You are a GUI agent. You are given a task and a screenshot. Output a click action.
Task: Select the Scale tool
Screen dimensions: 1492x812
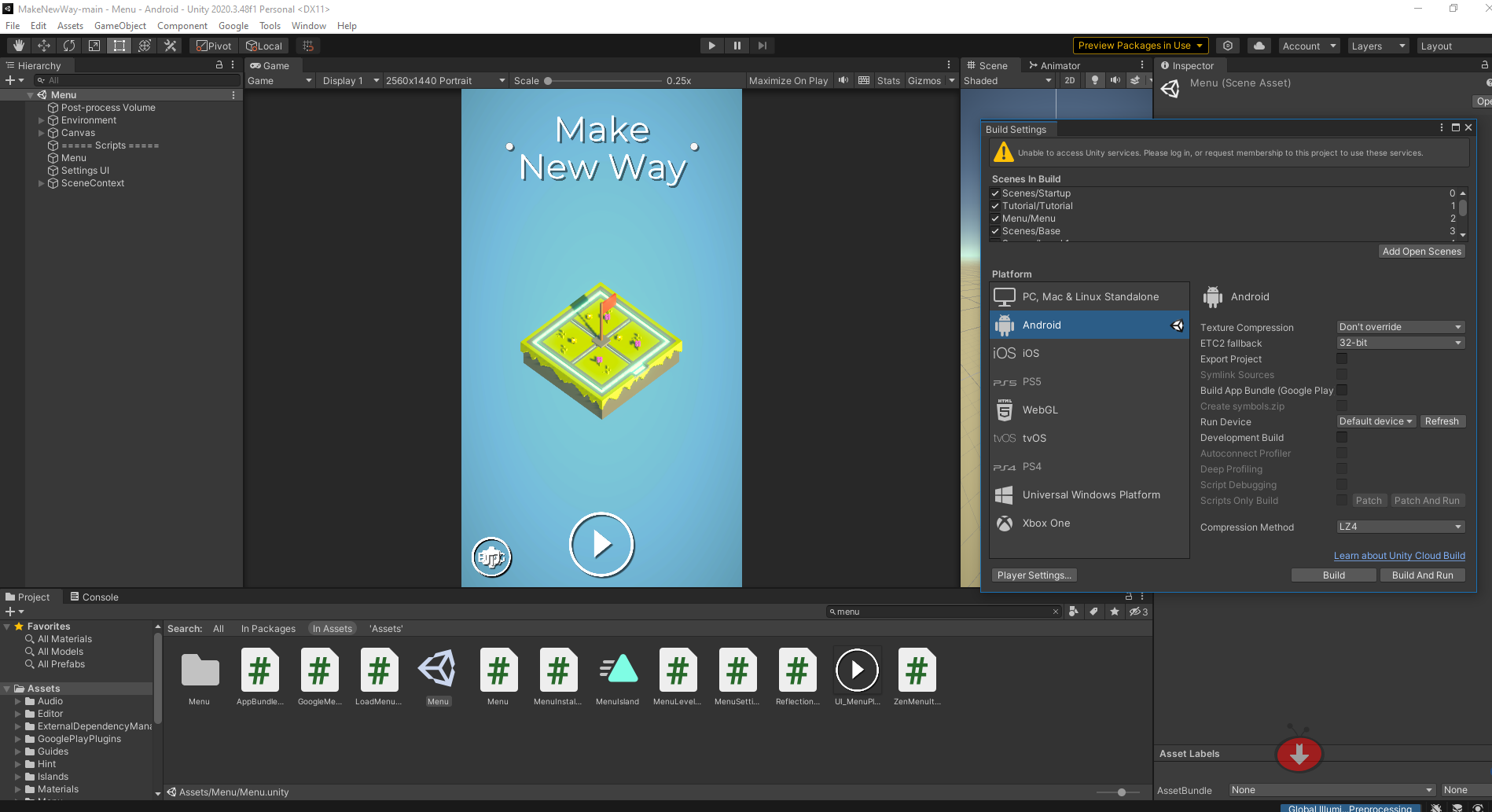pyautogui.click(x=94, y=45)
